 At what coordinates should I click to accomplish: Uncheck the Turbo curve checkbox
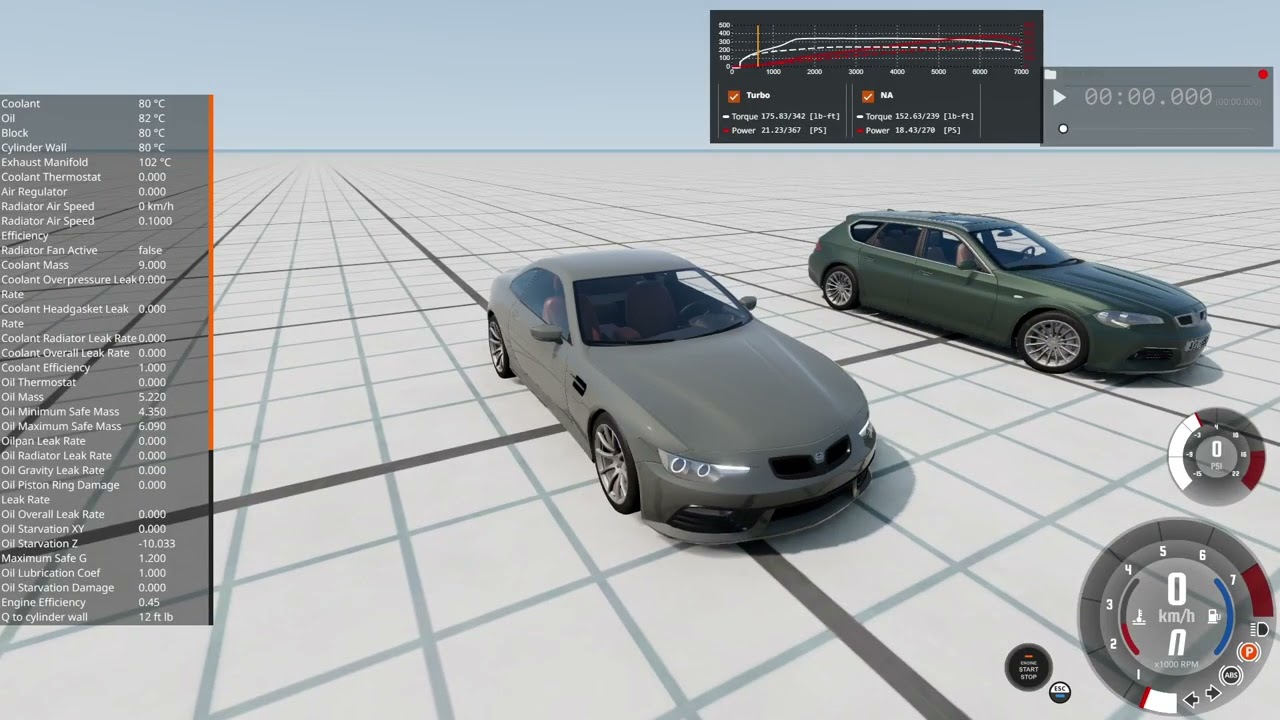click(x=734, y=96)
